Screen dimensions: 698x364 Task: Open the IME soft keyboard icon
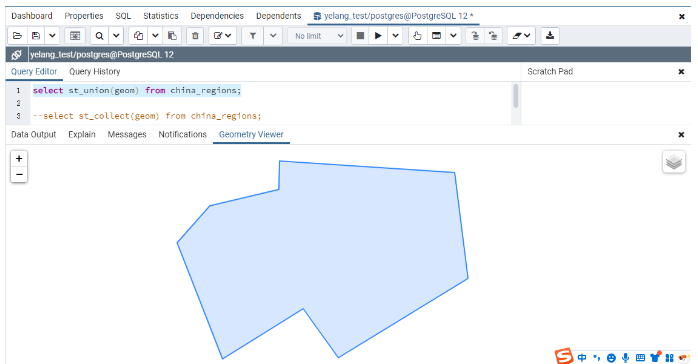pyautogui.click(x=640, y=357)
